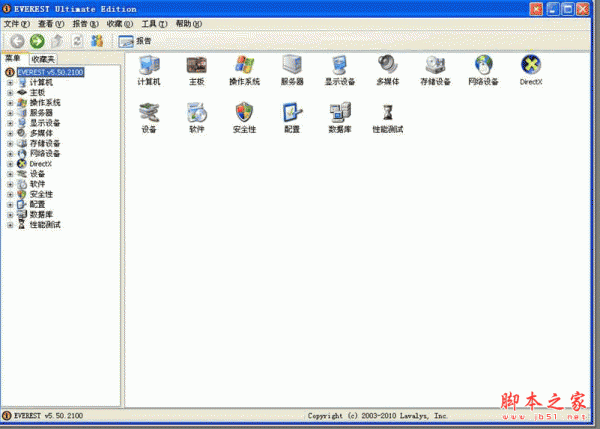Screen dimensions: 600x429
Task: Expand the 网络设备 tree node
Action: (10, 154)
